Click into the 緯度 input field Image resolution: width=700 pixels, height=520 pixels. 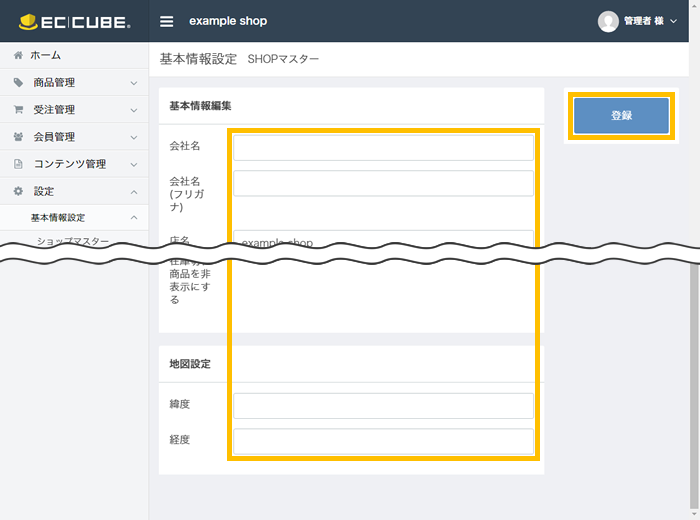383,405
